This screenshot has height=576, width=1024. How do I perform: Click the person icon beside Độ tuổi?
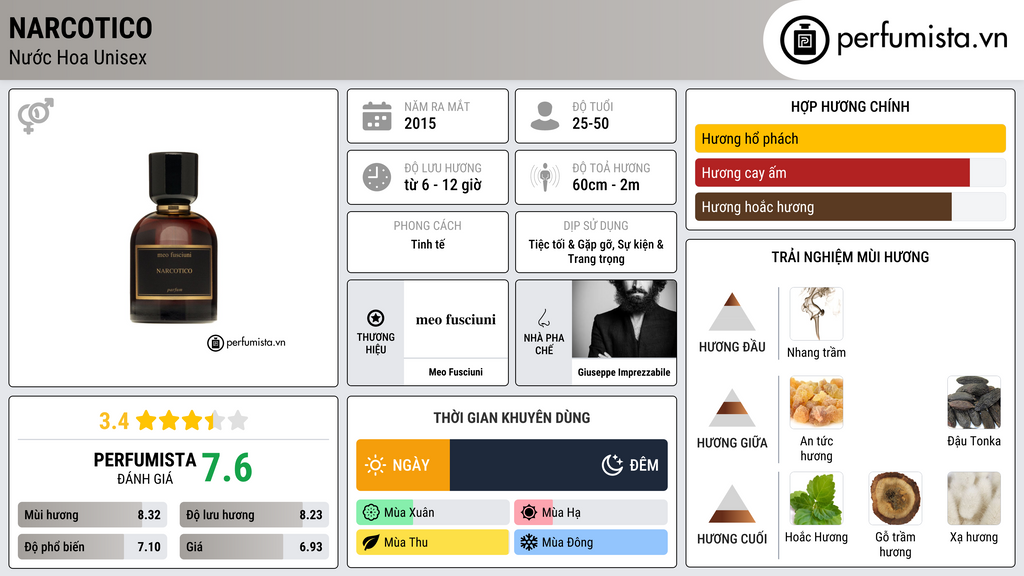[545, 116]
